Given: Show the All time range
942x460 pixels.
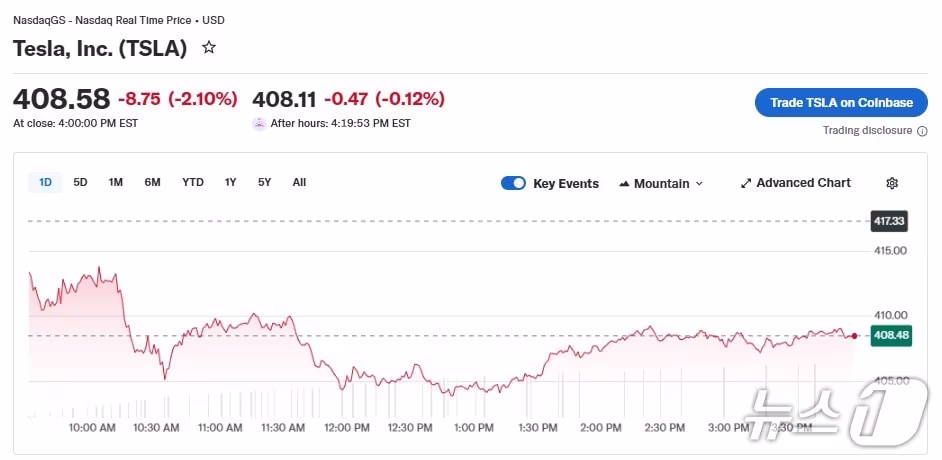Looking at the screenshot, I should tap(299, 182).
